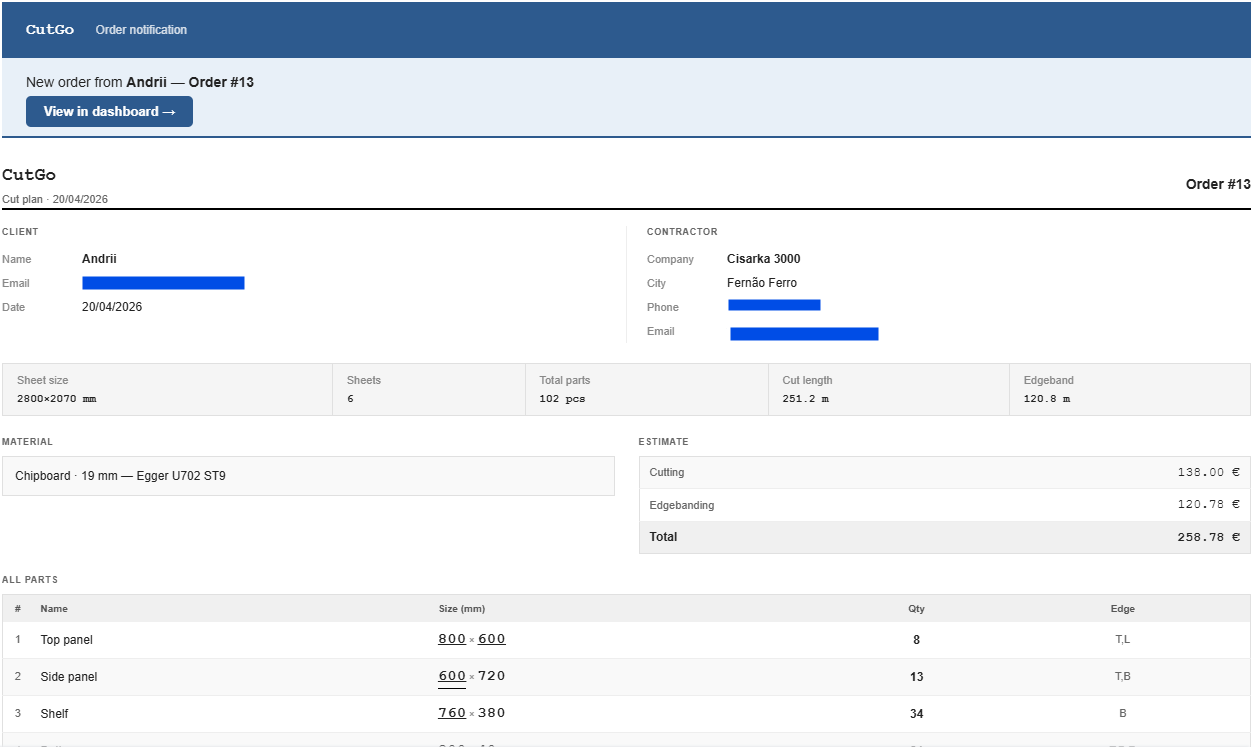Select the Edgeband value 120.8 m

pyautogui.click(x=1046, y=399)
